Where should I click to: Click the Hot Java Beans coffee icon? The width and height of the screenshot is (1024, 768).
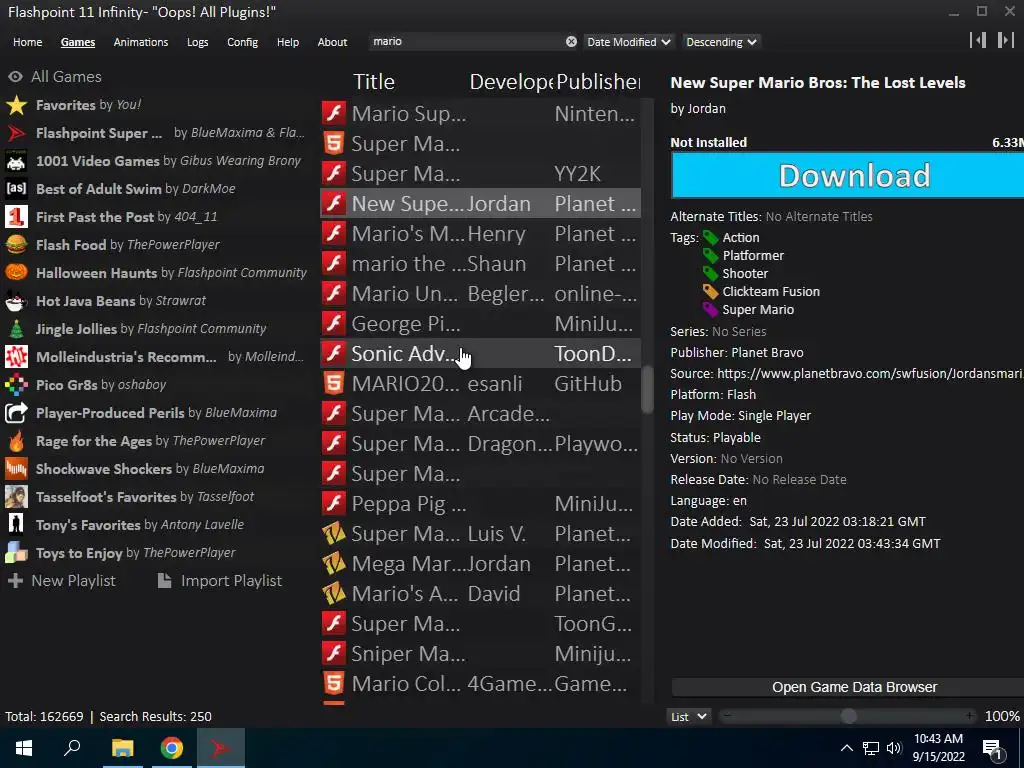(x=16, y=301)
